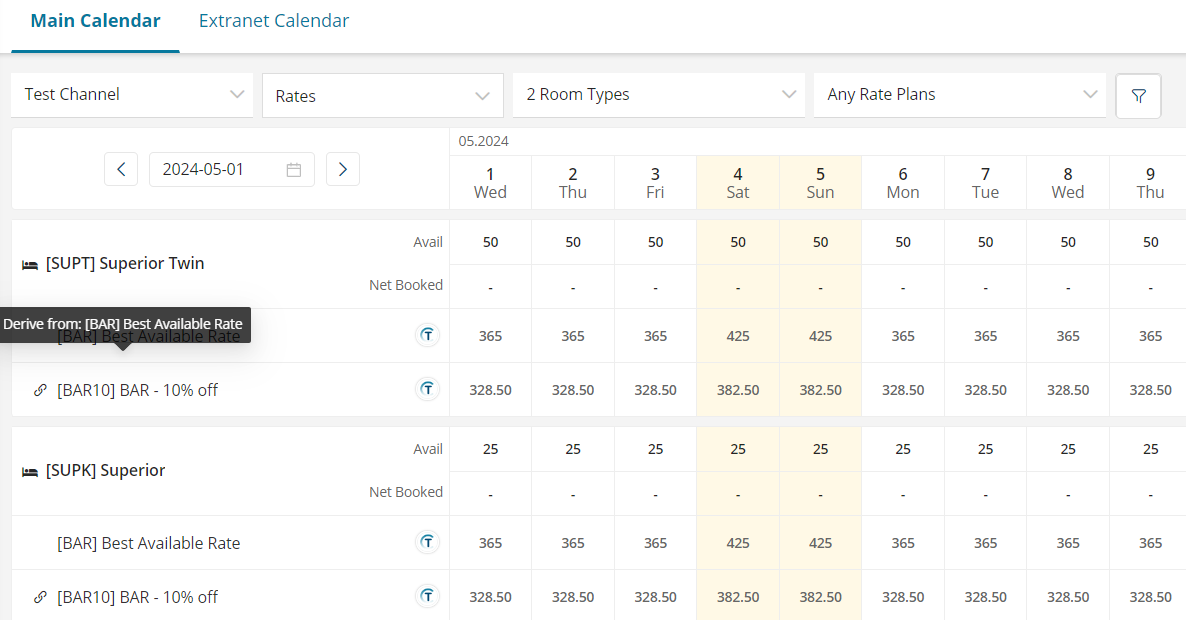Expand the 2 Room Types dropdown
The width and height of the screenshot is (1186, 620).
[659, 95]
